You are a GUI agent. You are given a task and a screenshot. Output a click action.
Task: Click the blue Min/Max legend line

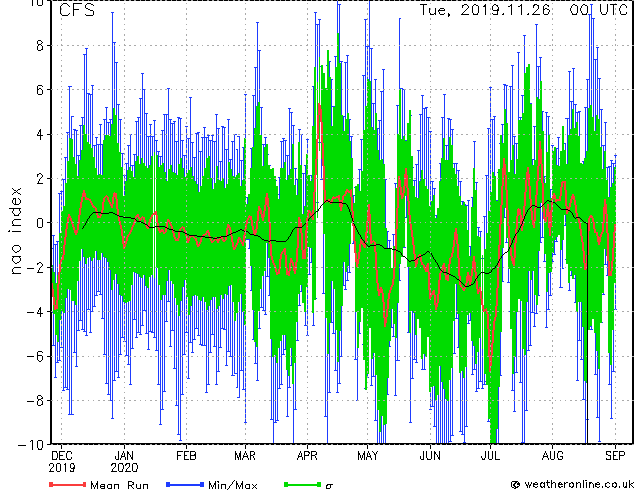[x=185, y=484]
